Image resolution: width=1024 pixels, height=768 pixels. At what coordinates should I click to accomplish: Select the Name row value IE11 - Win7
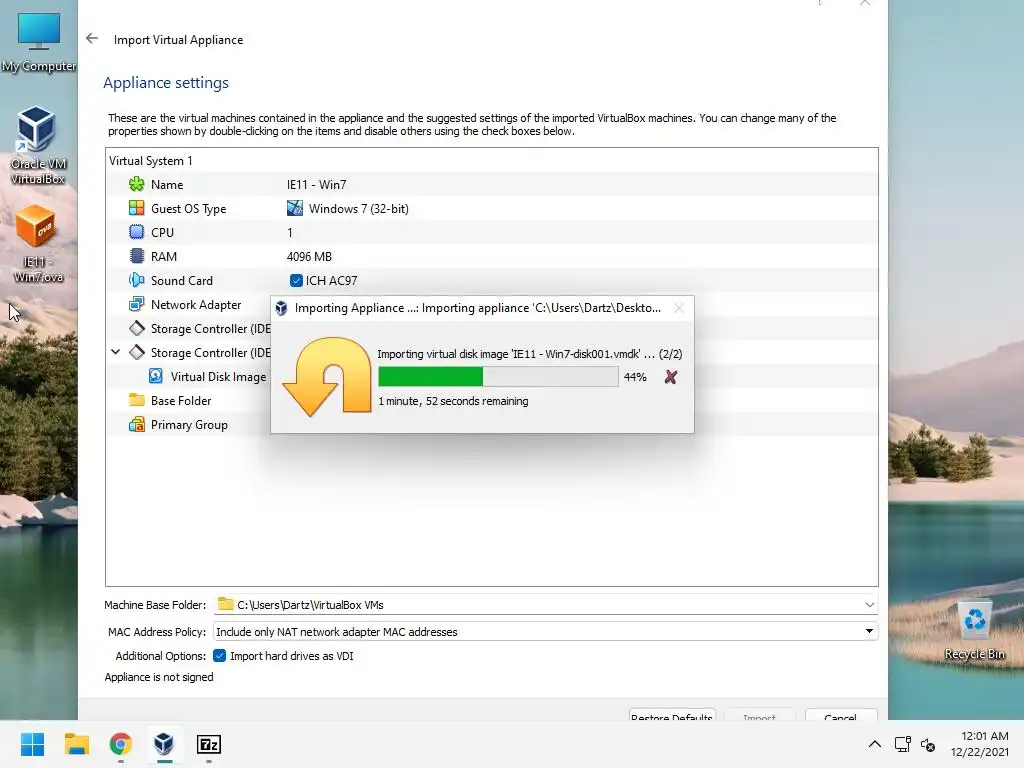pos(316,184)
